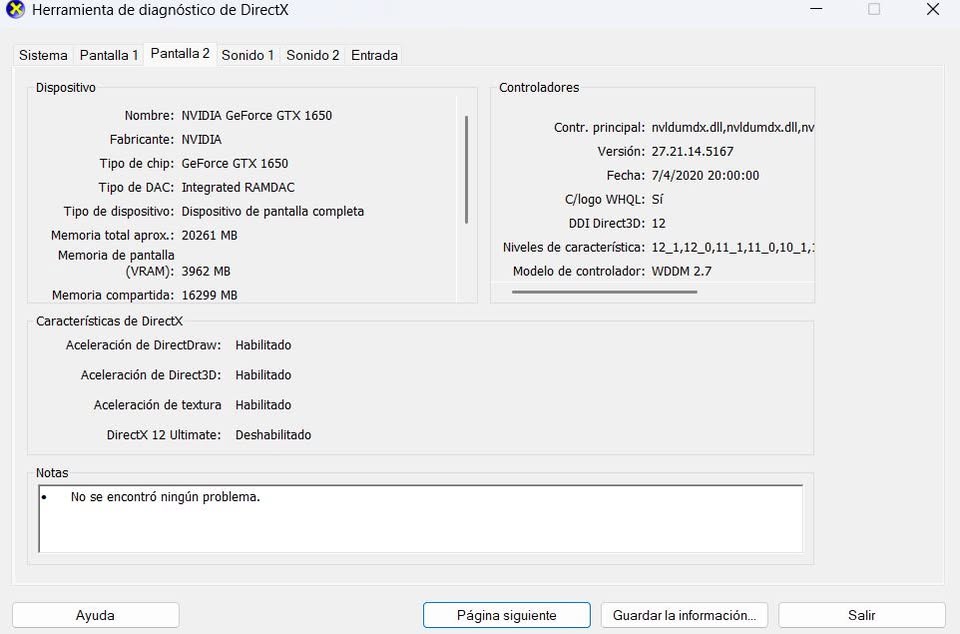Click the Tipo de DAC label
960x634 pixels.
point(137,187)
